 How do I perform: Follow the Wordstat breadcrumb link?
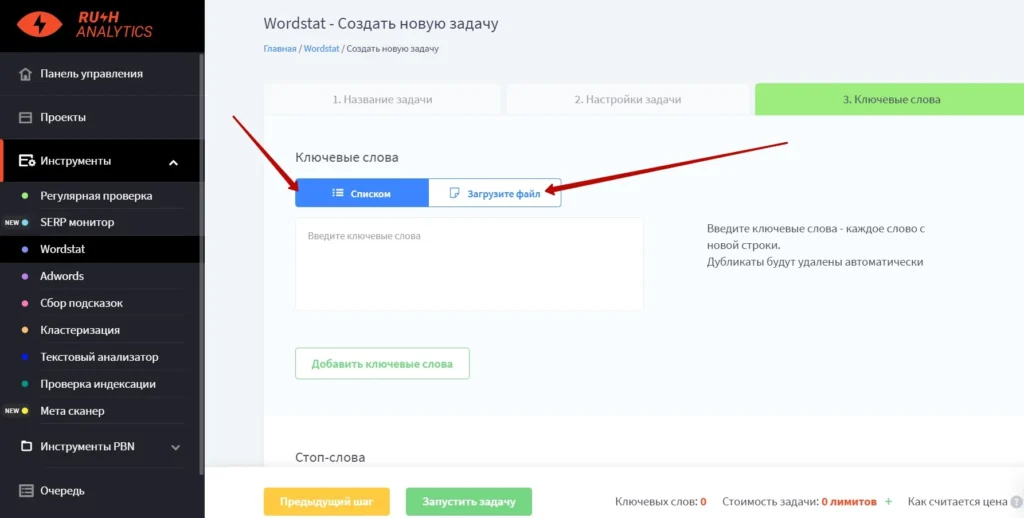point(321,49)
